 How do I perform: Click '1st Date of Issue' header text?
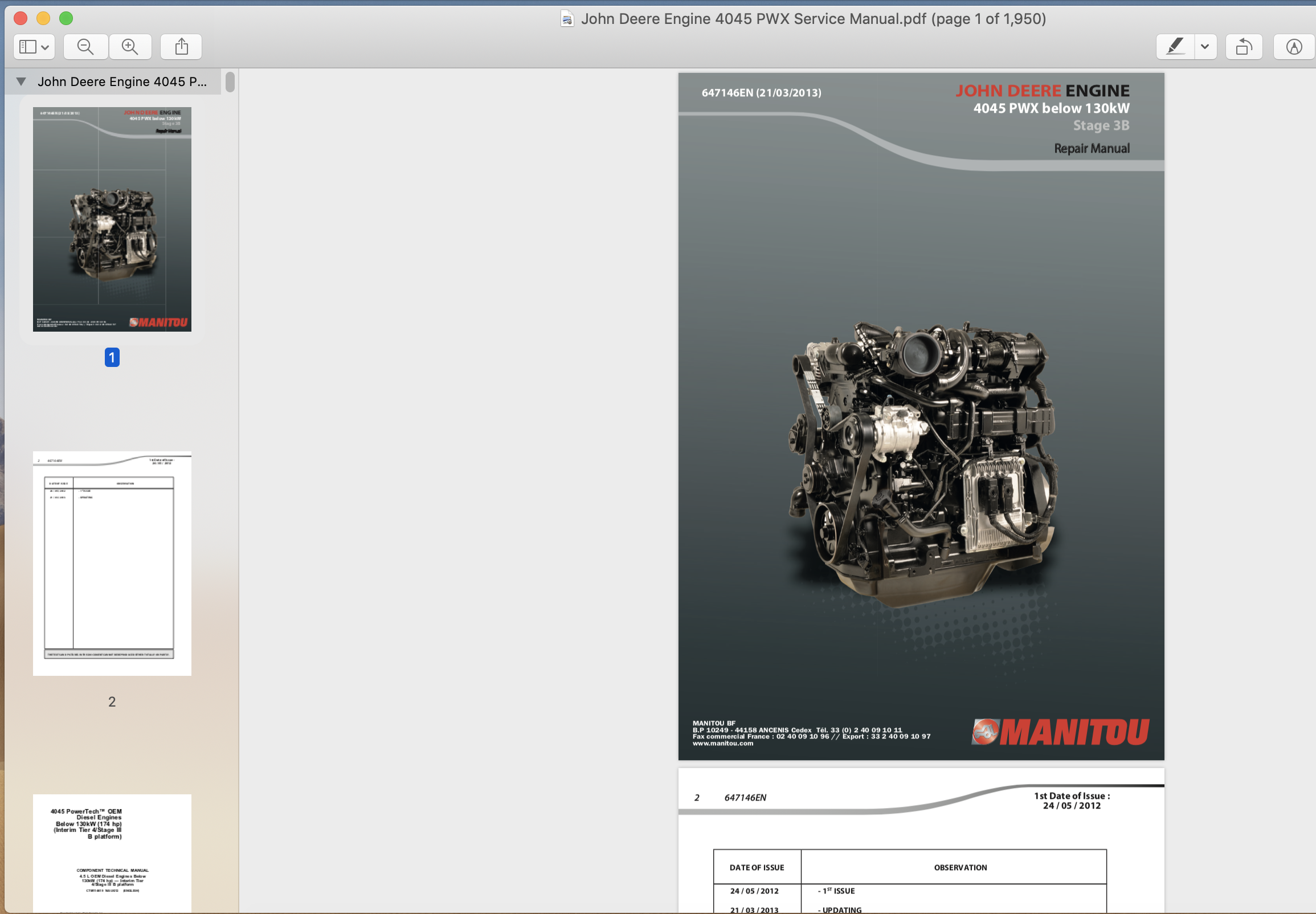[x=1072, y=796]
